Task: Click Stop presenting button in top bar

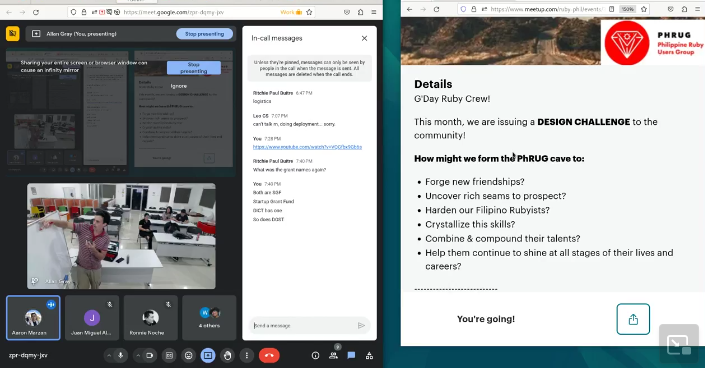Action: click(205, 34)
